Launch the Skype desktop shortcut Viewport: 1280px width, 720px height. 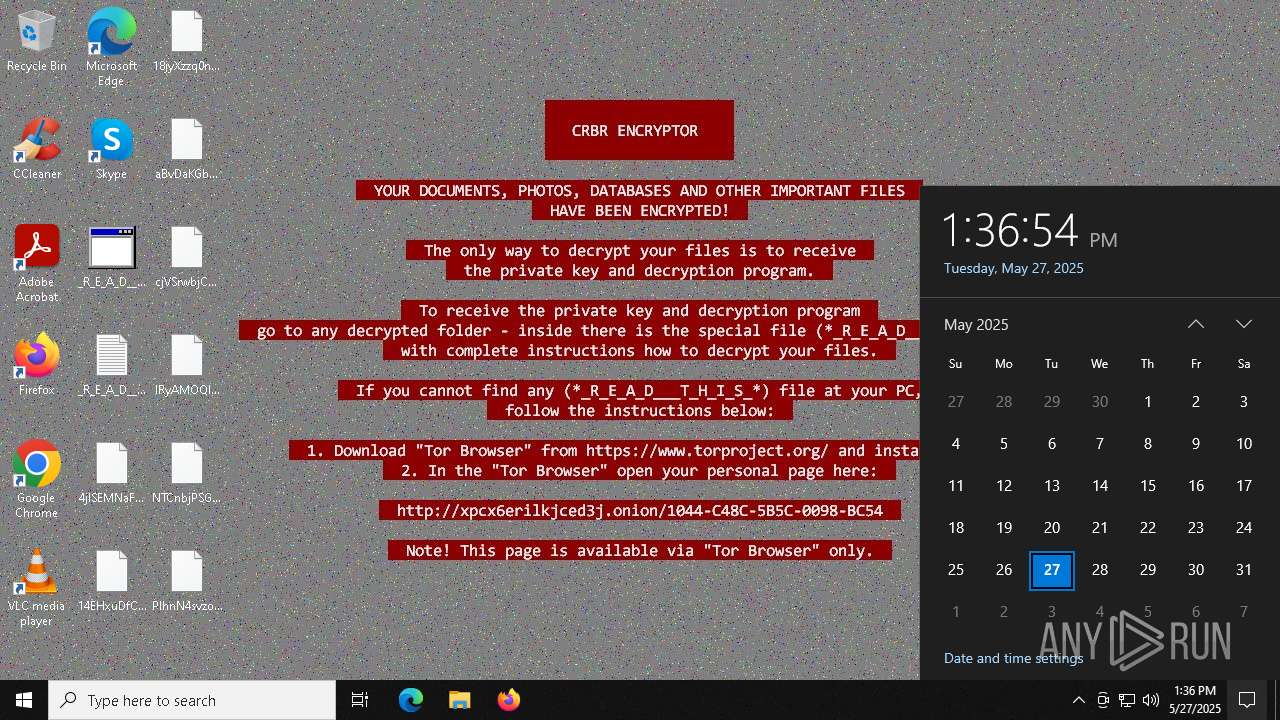(111, 150)
